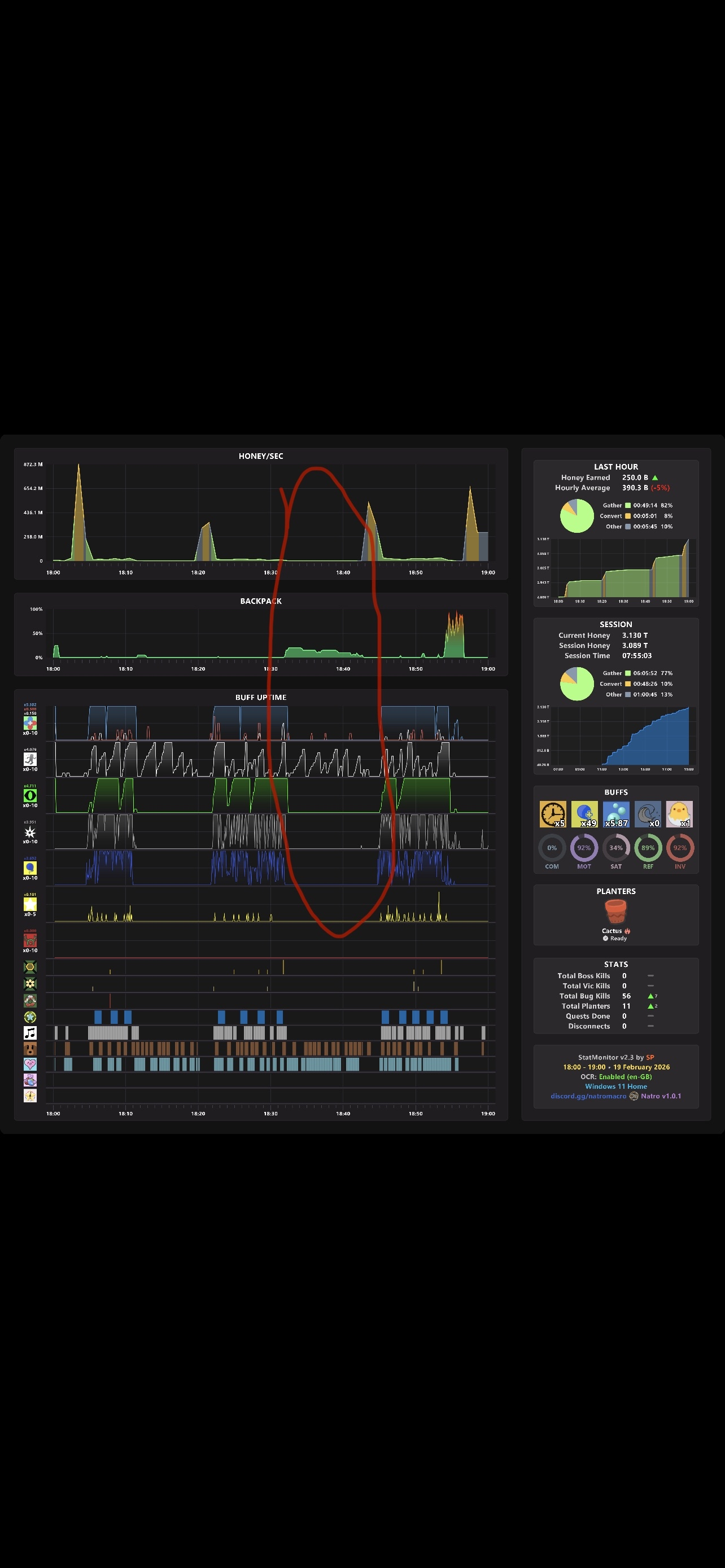Click the Current Honey value 3.130 T
The width and height of the screenshot is (725, 1568).
(635, 636)
